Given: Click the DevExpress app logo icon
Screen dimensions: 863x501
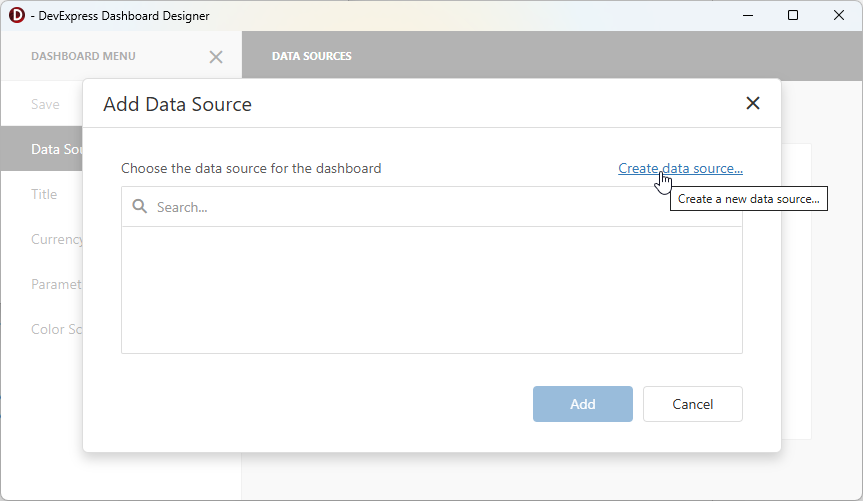Looking at the screenshot, I should [17, 15].
